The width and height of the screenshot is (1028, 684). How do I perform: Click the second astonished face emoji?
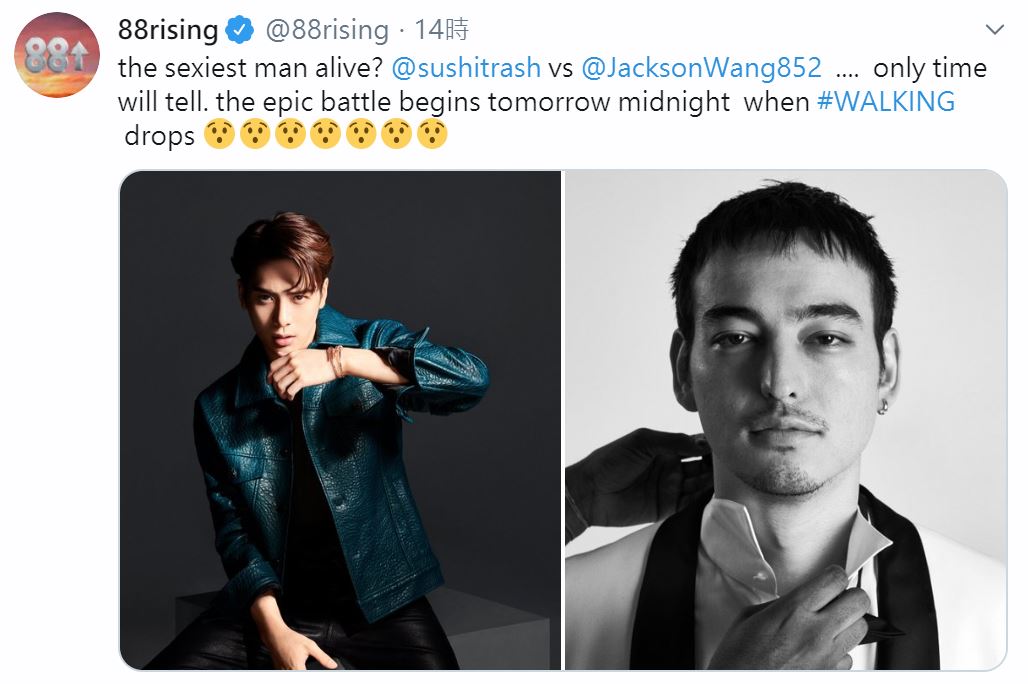pos(254,135)
